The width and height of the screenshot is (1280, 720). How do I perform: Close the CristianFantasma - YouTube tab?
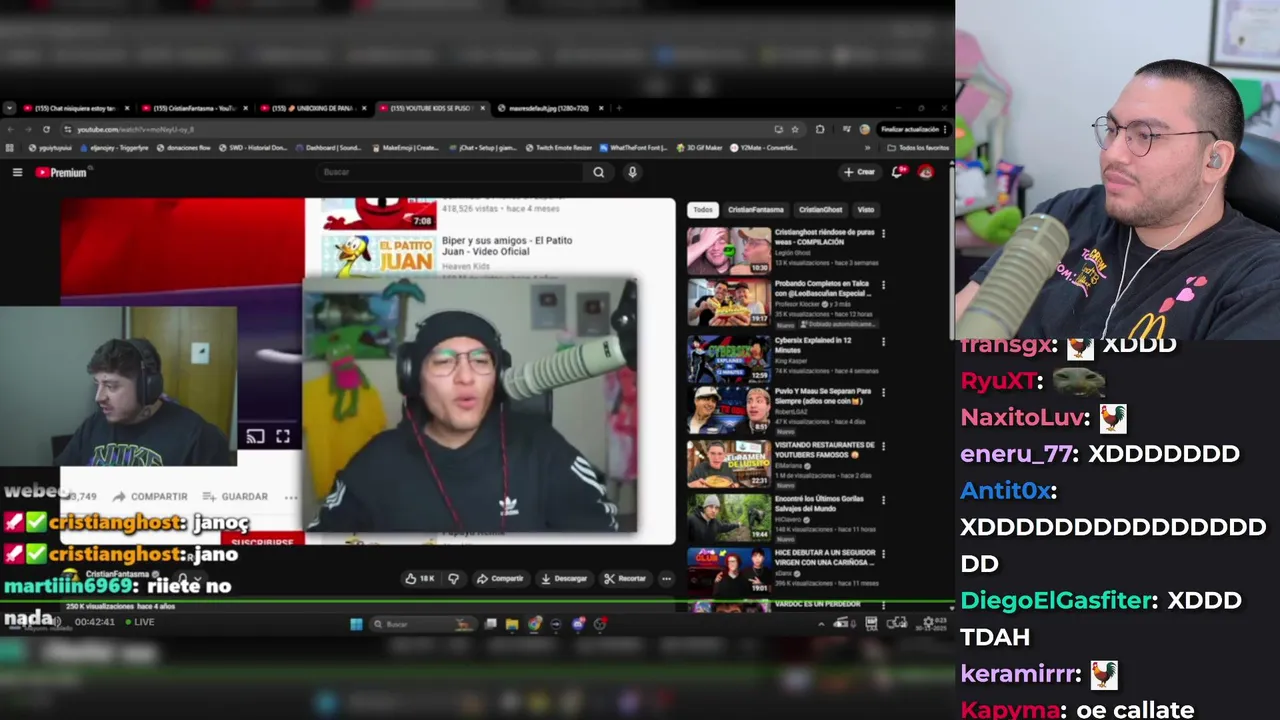click(246, 108)
